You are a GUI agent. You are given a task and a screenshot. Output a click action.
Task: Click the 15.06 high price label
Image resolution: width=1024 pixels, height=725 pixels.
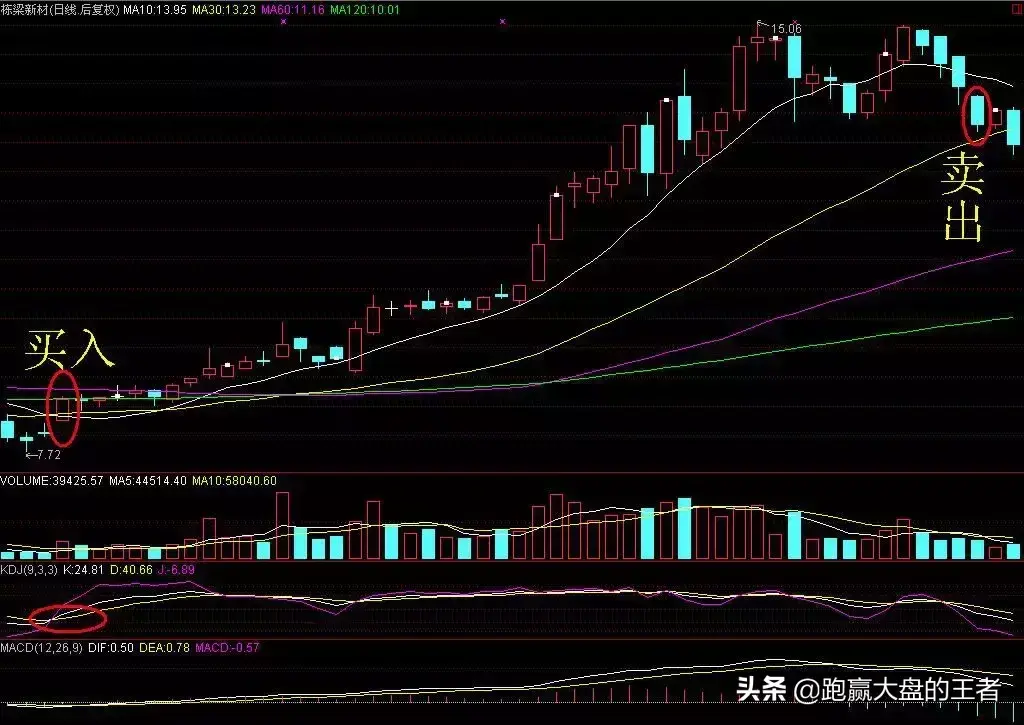click(786, 29)
